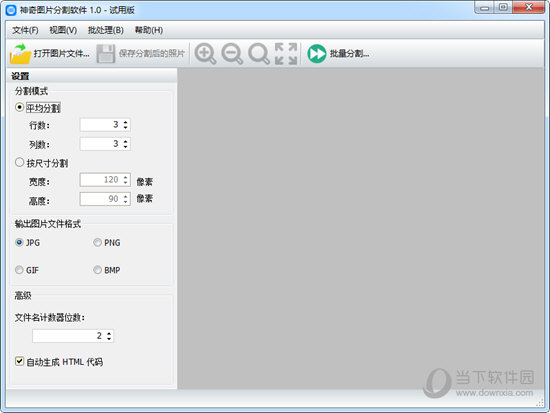This screenshot has height=413, width=550.
Task: Close the application window
Action: point(528,7)
